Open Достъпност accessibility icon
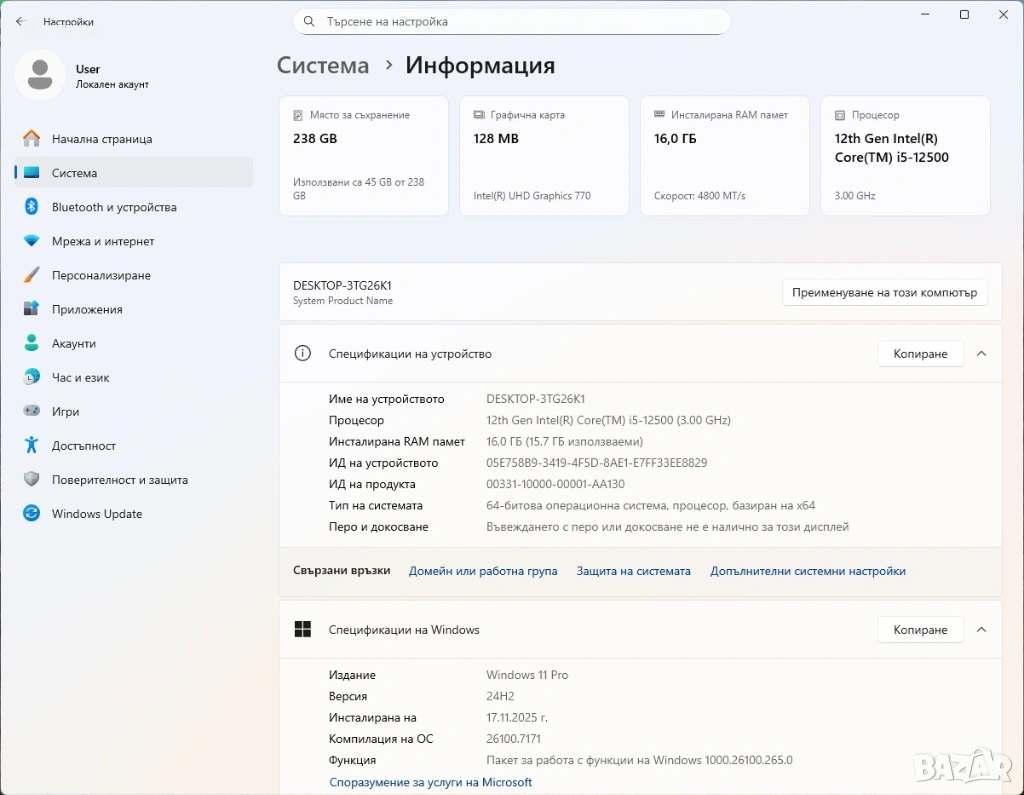Screen dimensions: 1024x795 coord(32,445)
